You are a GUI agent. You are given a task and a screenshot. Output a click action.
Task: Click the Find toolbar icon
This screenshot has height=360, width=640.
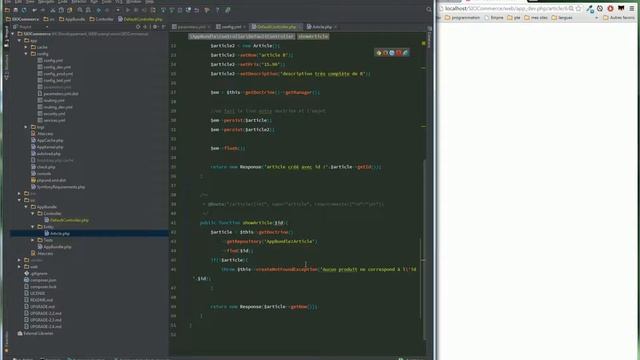click(x=80, y=10)
